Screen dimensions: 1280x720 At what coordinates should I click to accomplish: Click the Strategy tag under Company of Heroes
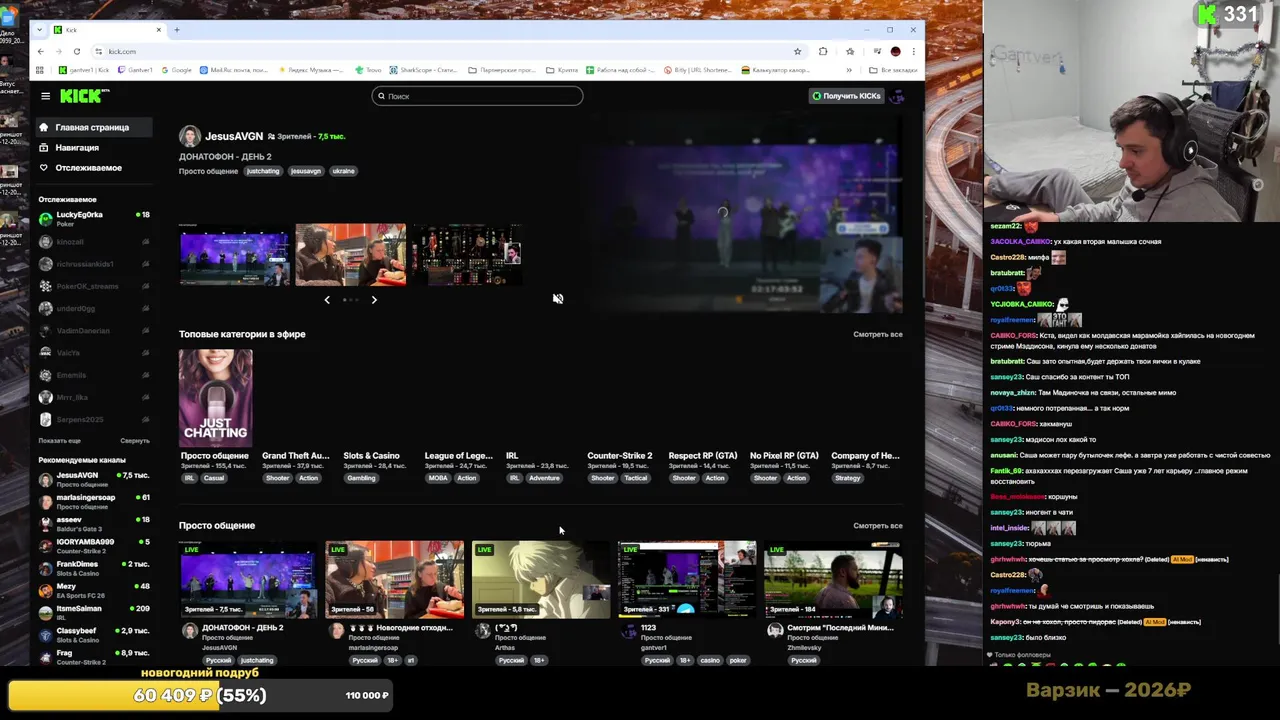847,478
